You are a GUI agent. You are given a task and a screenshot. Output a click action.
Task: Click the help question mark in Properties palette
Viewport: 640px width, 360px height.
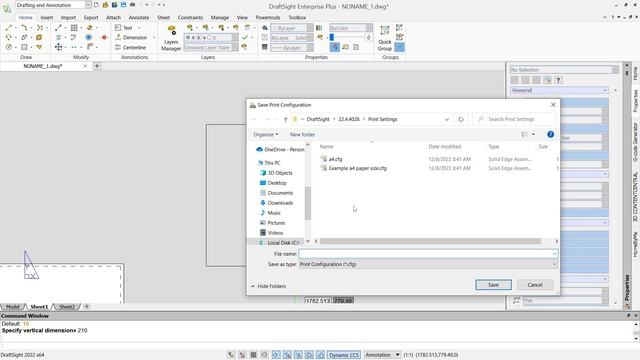tap(558, 80)
